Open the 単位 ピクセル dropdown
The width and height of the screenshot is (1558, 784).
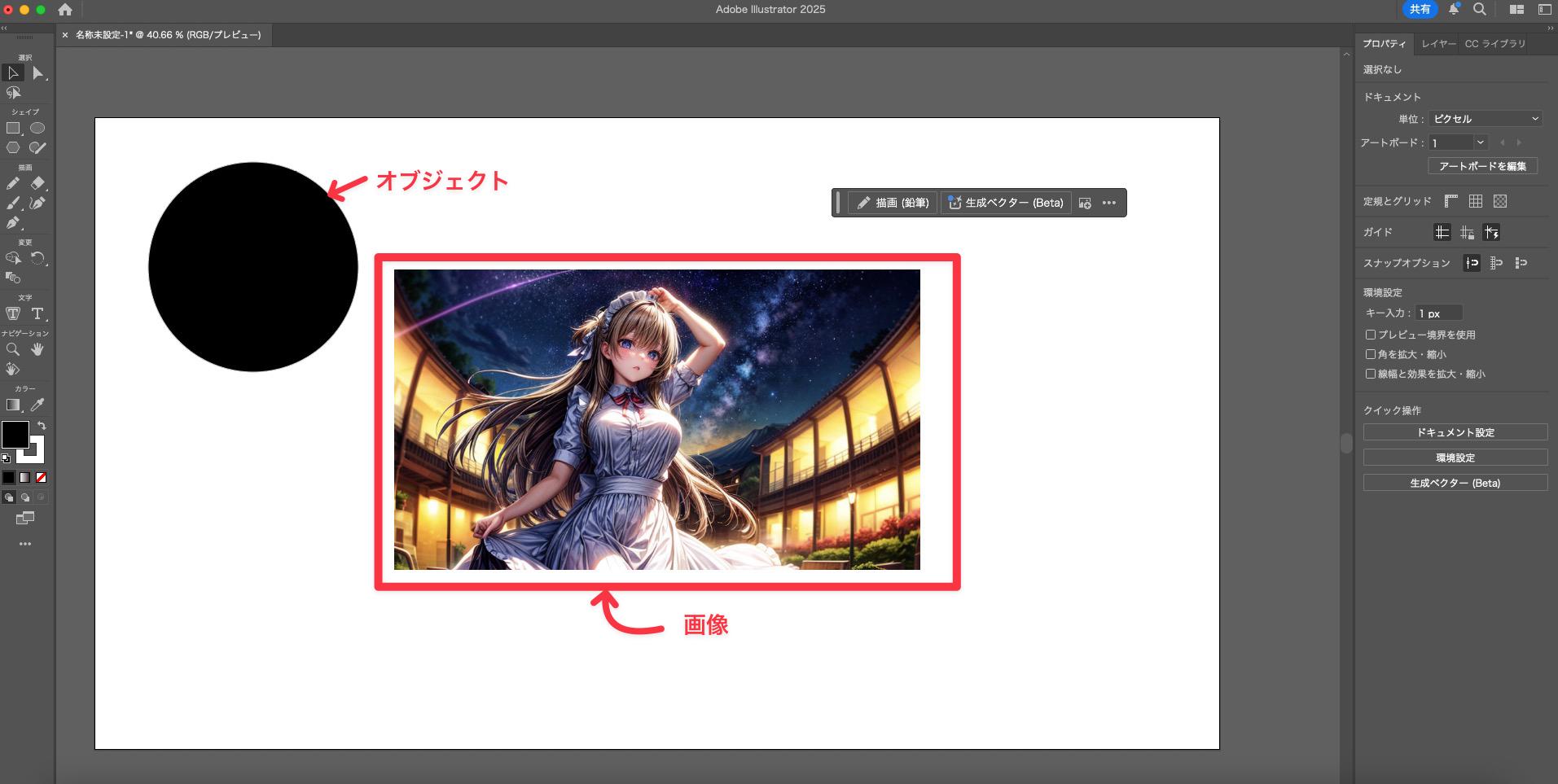1486,119
